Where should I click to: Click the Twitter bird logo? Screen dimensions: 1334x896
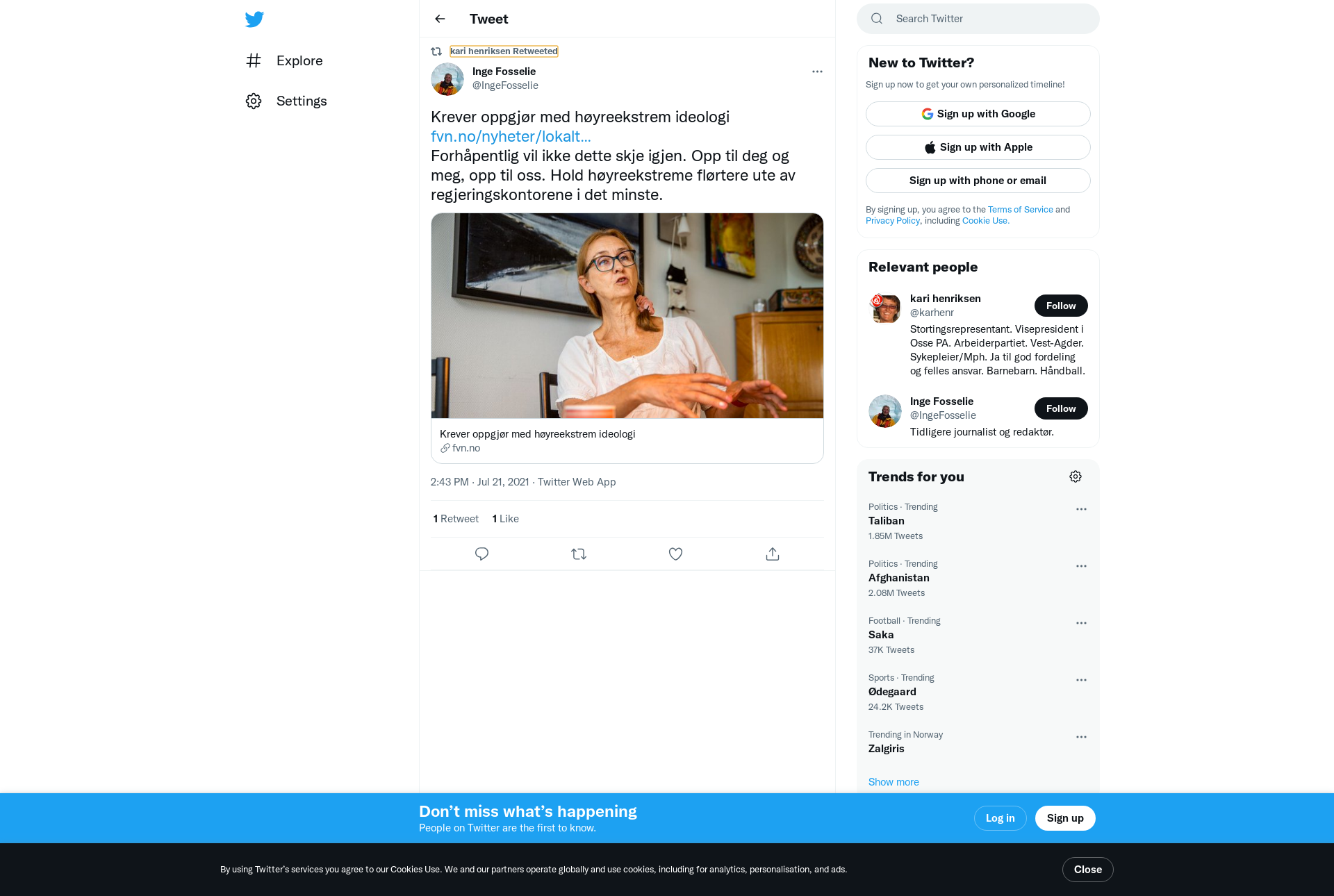(x=254, y=19)
